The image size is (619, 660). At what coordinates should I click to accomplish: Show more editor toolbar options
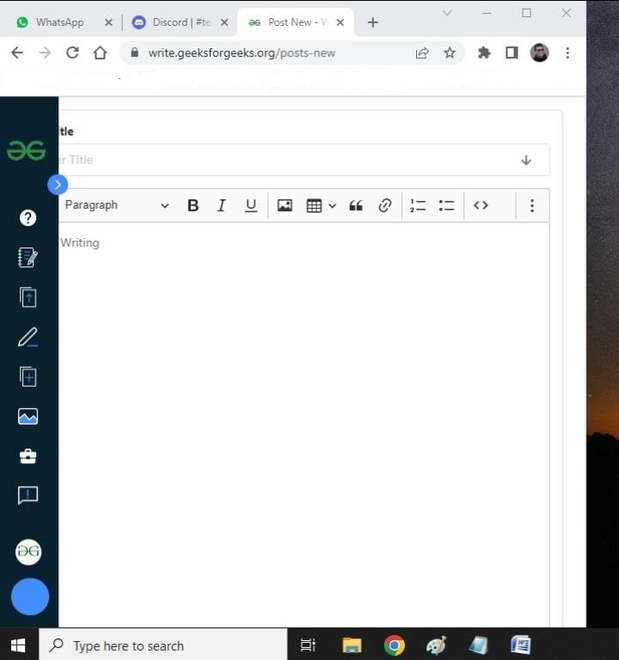tap(532, 205)
